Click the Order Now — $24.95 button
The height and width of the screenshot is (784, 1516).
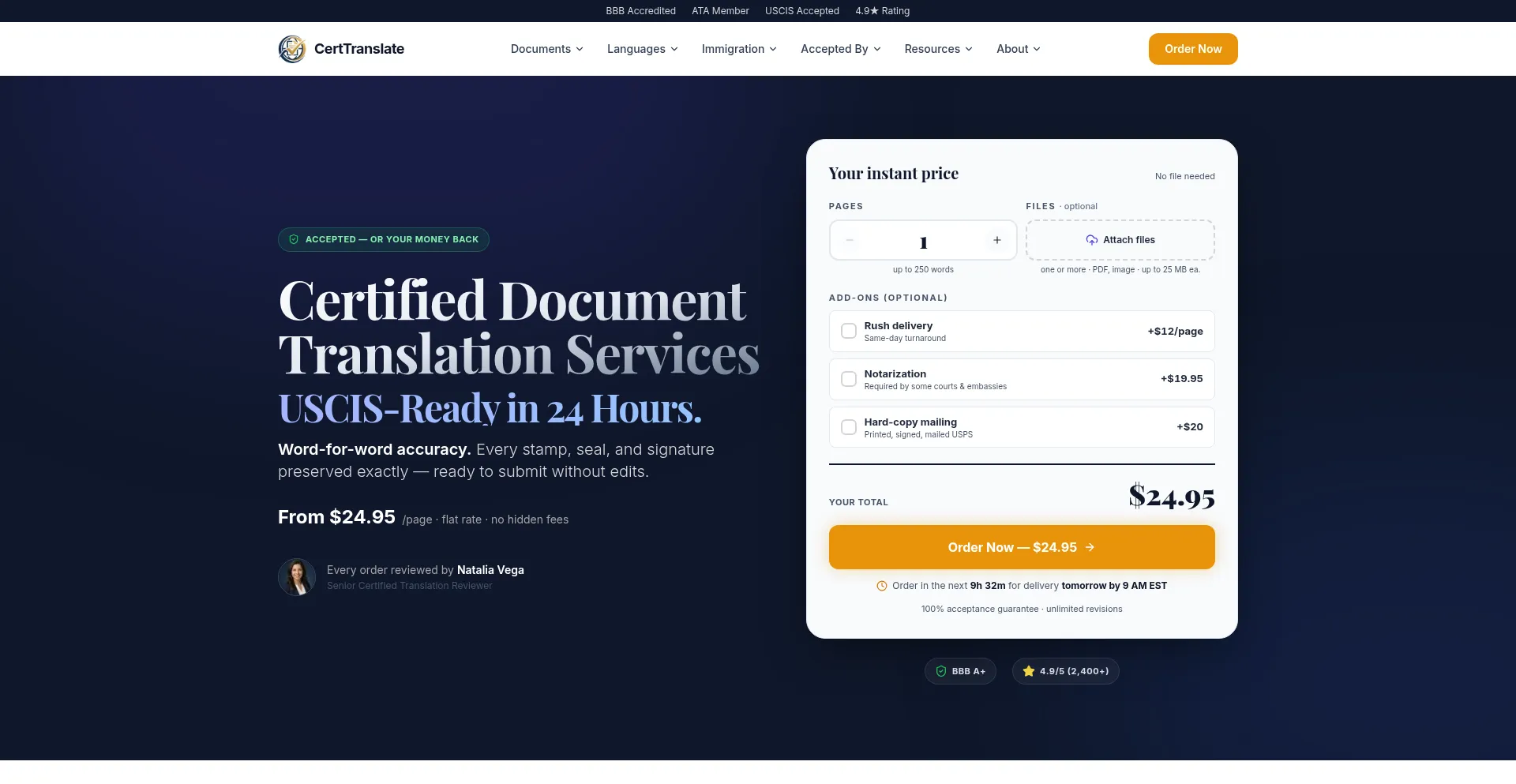click(1022, 547)
